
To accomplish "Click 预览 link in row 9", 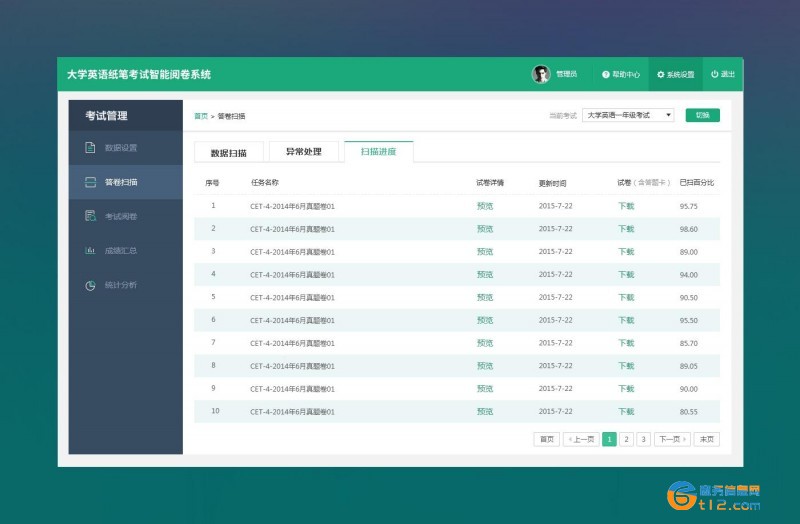I will coord(485,389).
